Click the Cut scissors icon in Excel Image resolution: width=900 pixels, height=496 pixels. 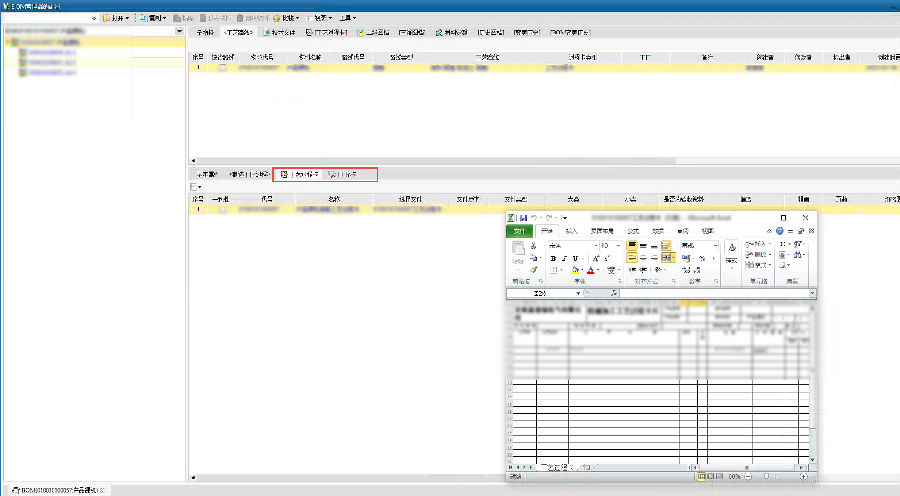[534, 245]
